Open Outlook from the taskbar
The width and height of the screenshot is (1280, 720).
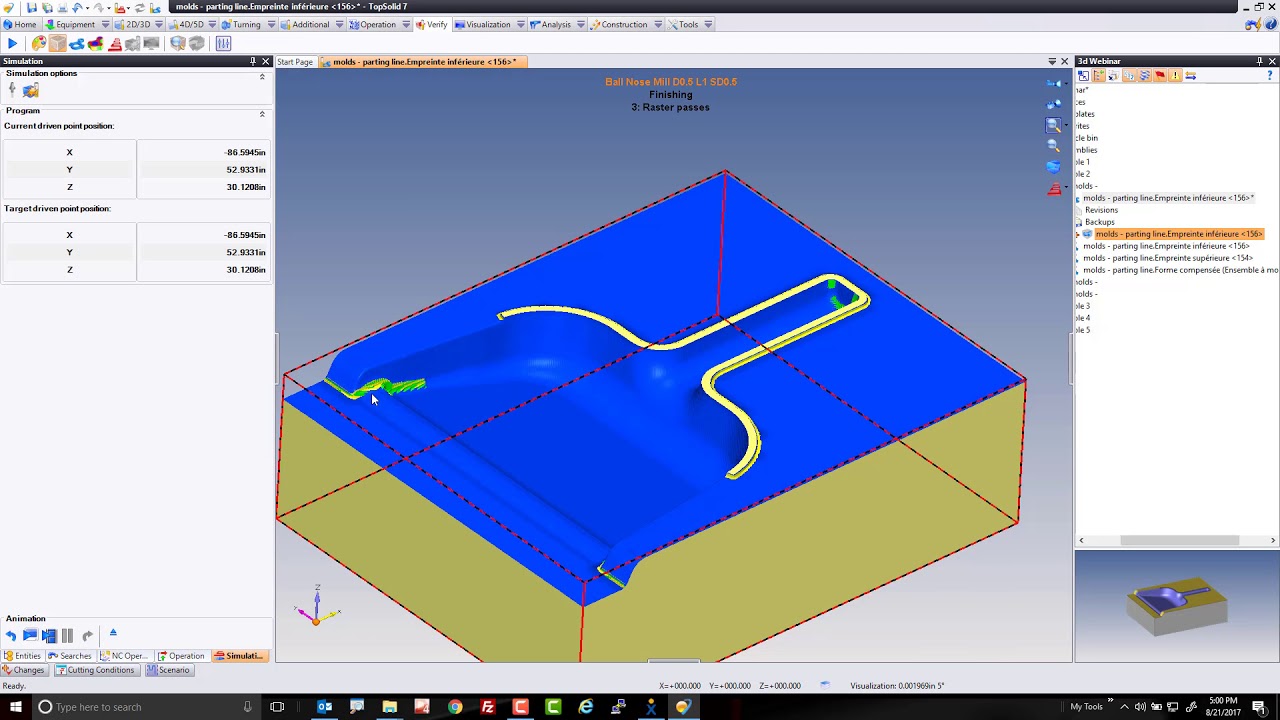point(324,707)
